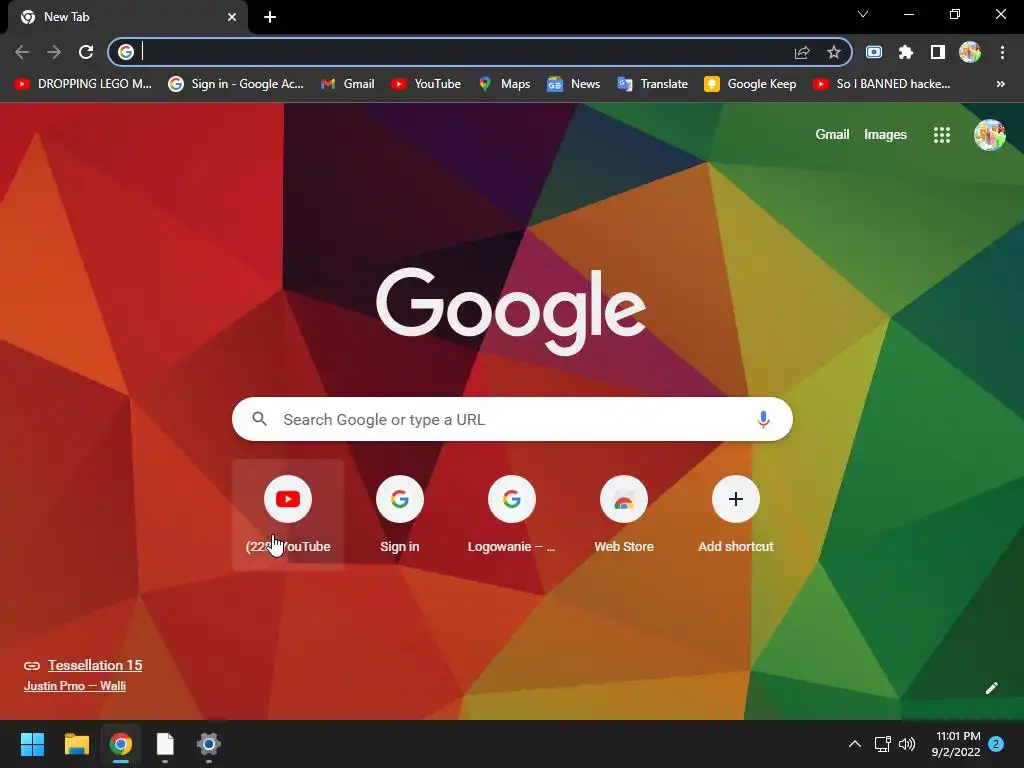
Task: Open the screen recorder extension icon
Action: click(x=874, y=52)
